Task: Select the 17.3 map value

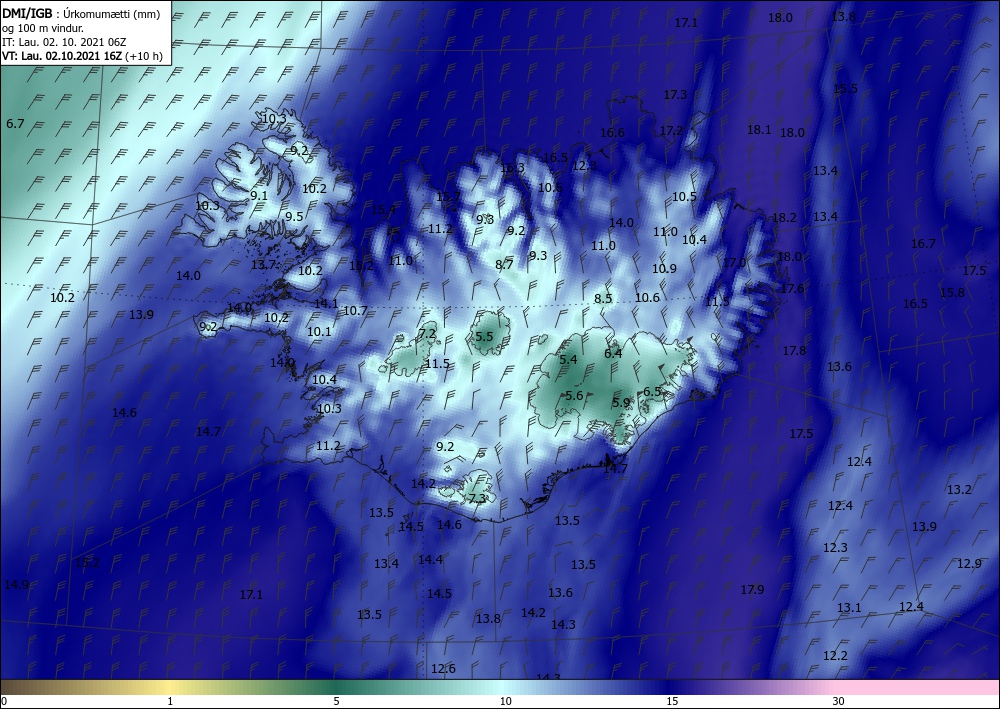Action: coord(675,94)
